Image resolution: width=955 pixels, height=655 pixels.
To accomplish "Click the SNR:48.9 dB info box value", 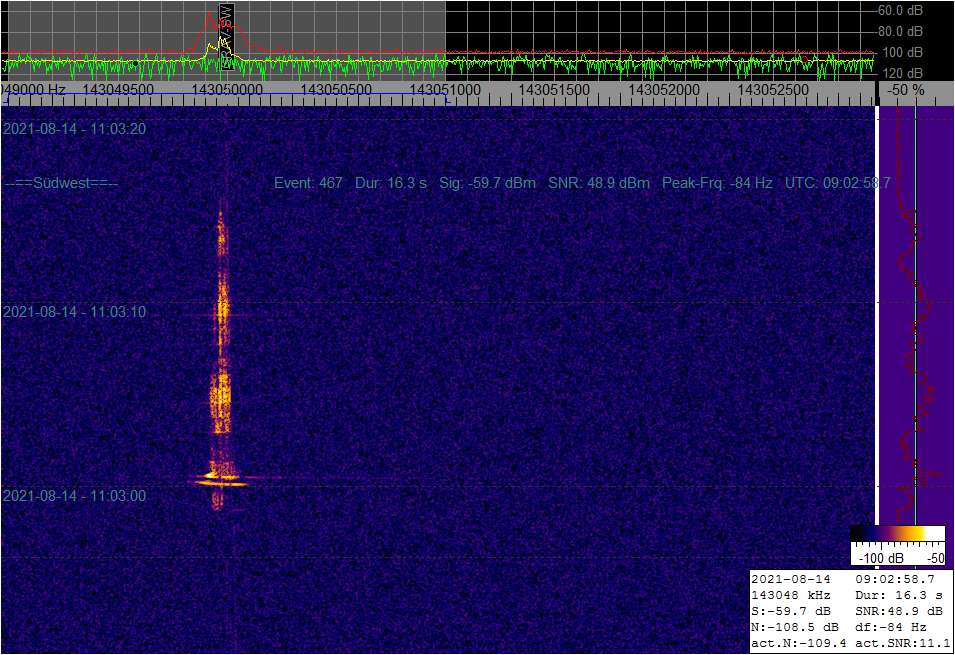I will pos(899,611).
